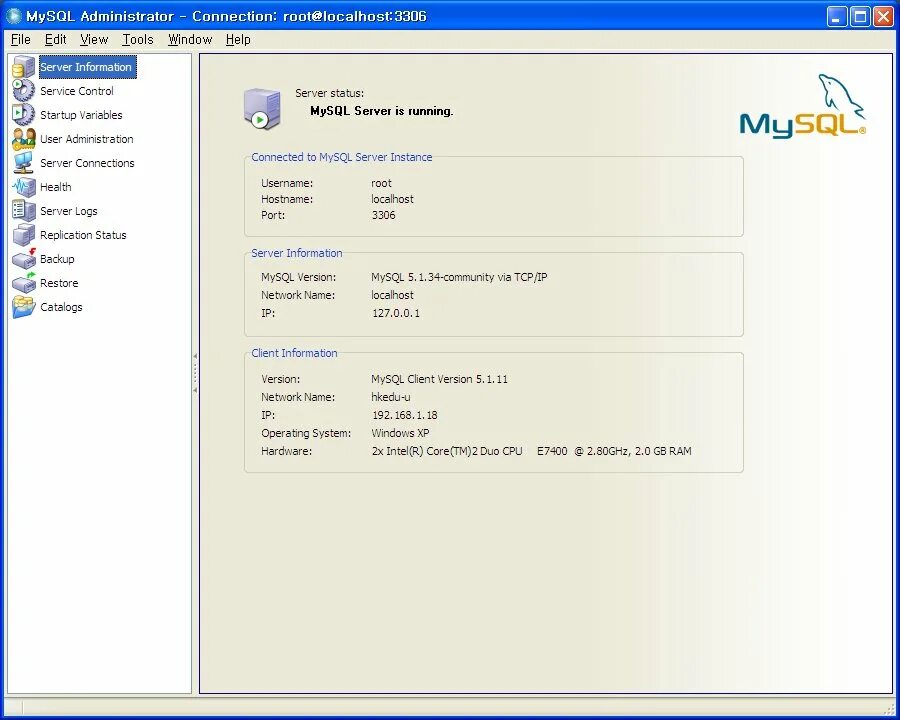Screen dimensions: 900x720
Task: Click the User Administration people icon
Action: [x=24, y=139]
